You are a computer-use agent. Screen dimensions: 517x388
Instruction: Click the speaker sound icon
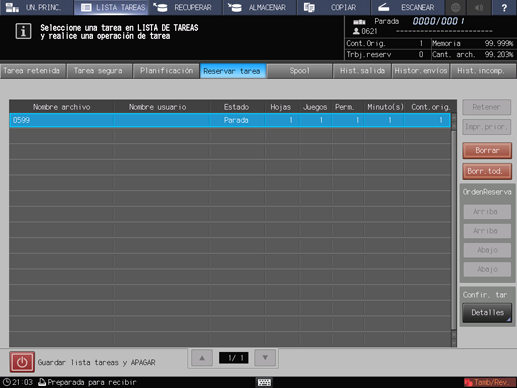[x=479, y=7]
